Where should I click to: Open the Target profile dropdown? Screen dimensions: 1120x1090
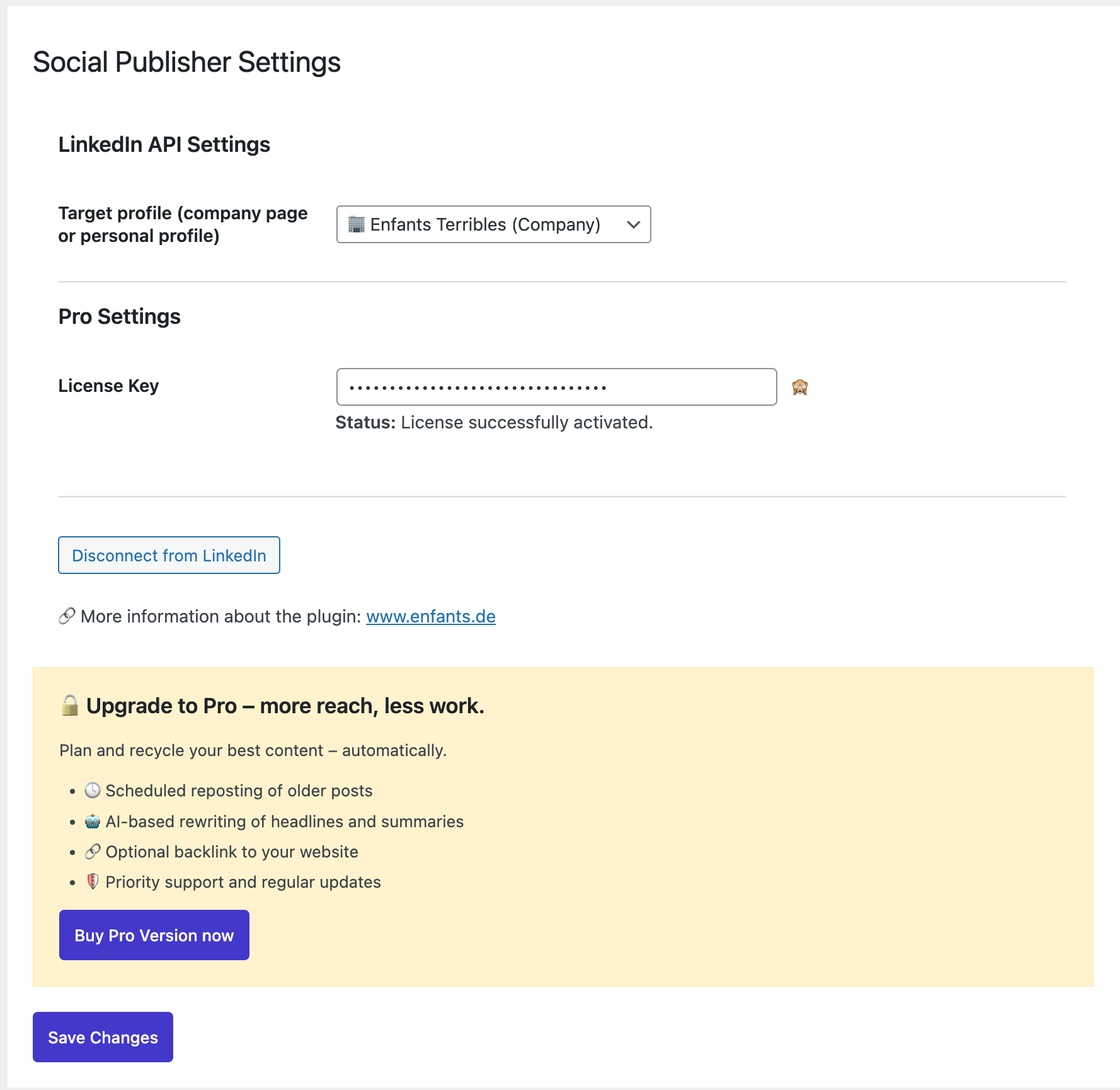pyautogui.click(x=493, y=224)
